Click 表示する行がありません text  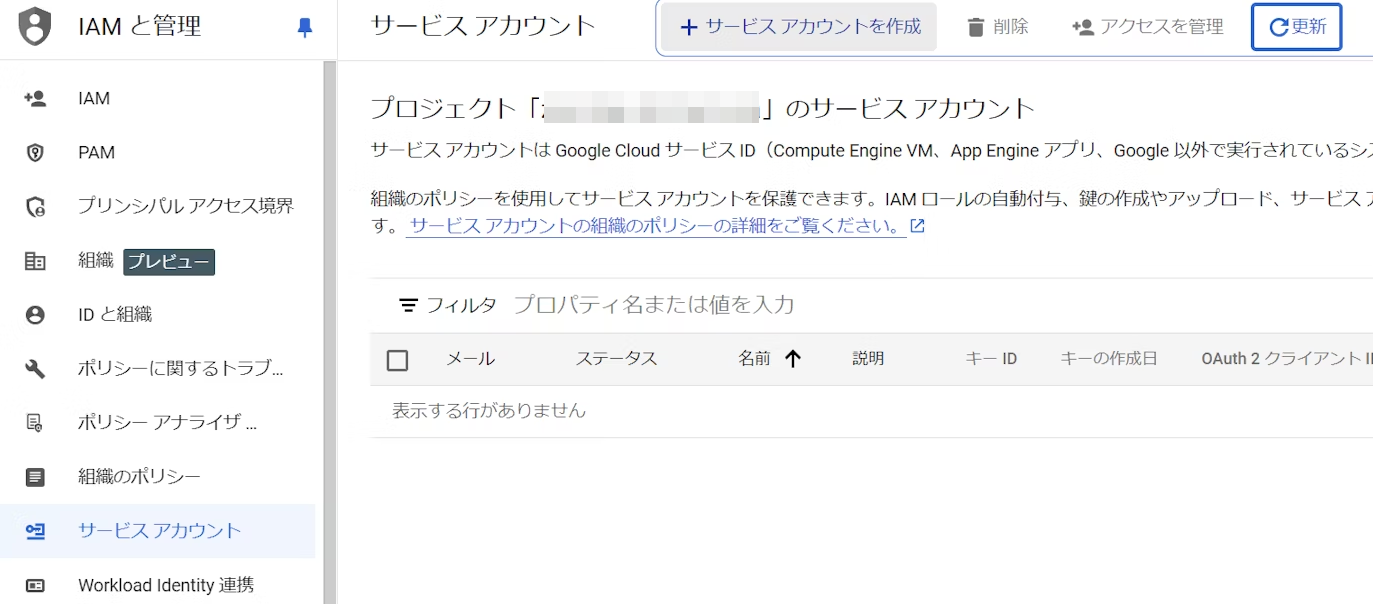pyautogui.click(x=489, y=411)
